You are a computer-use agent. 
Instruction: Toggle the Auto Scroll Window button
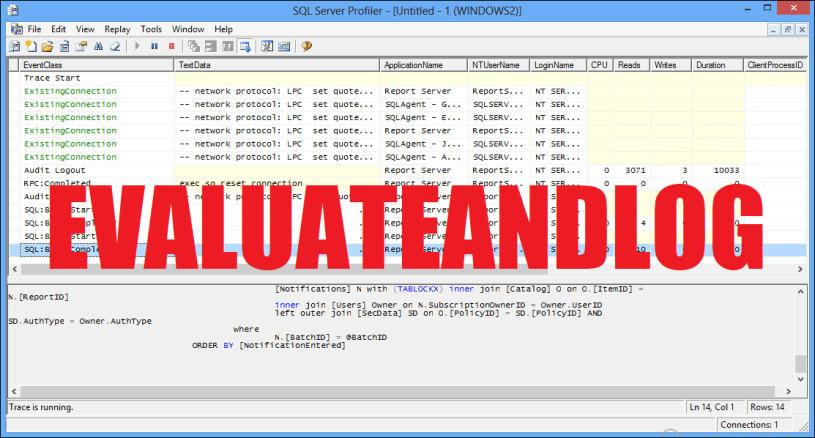pos(245,46)
